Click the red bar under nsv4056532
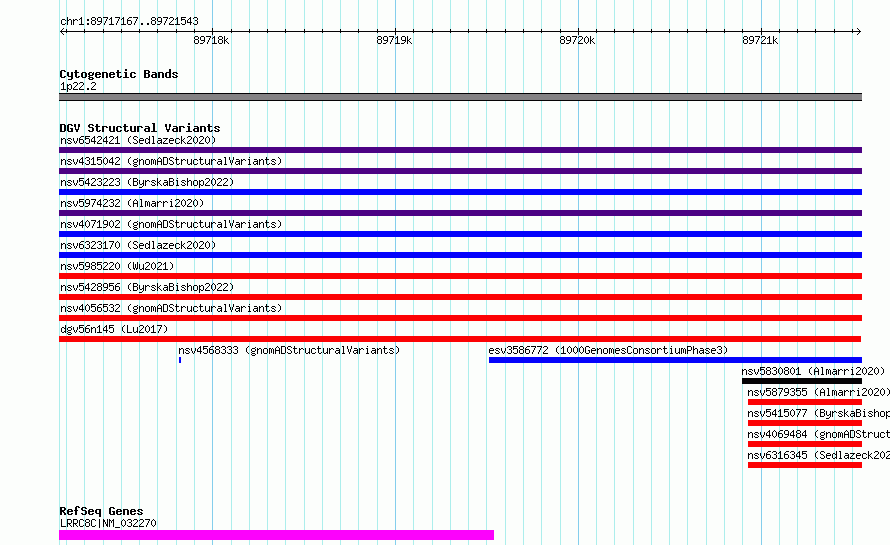Screen dimensions: 890x545 click(460, 318)
